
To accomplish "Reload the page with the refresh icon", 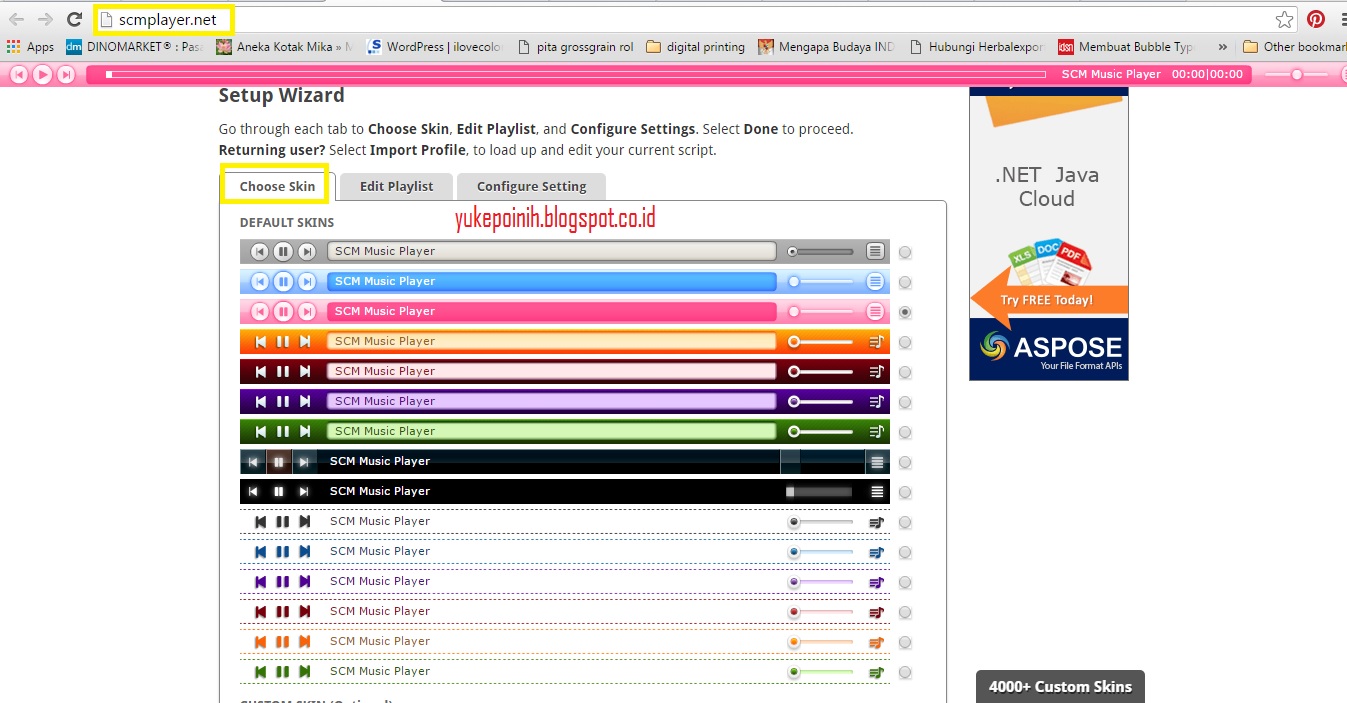I will [x=74, y=19].
